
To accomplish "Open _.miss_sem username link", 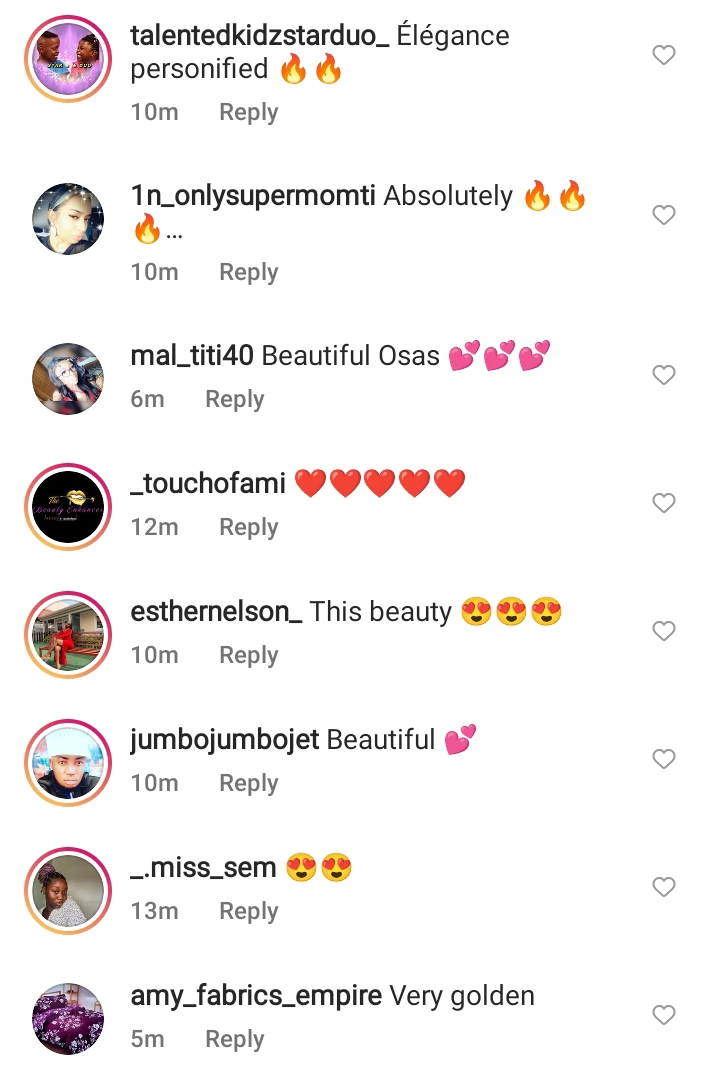I will [x=204, y=868].
